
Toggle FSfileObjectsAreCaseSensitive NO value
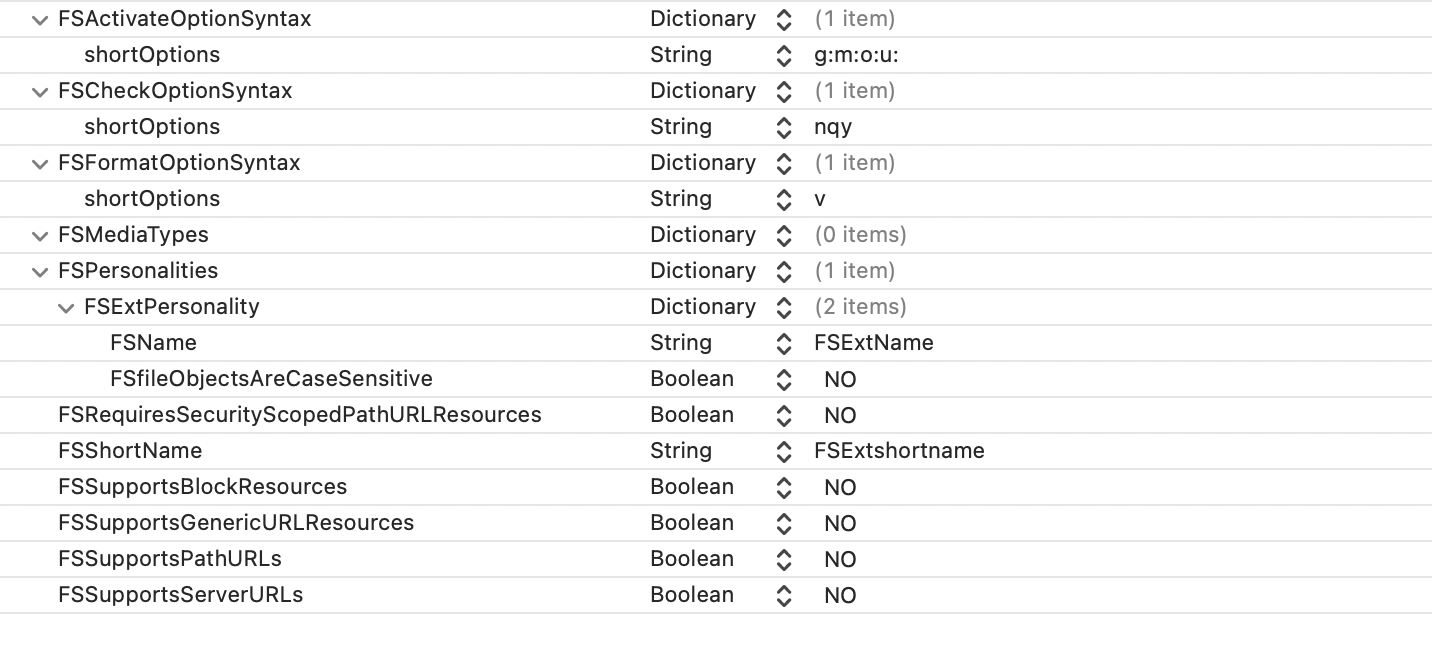point(840,380)
